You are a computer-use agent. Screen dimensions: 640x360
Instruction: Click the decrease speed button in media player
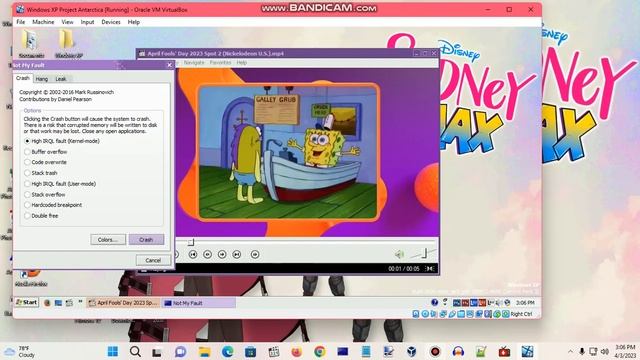[x=207, y=254]
